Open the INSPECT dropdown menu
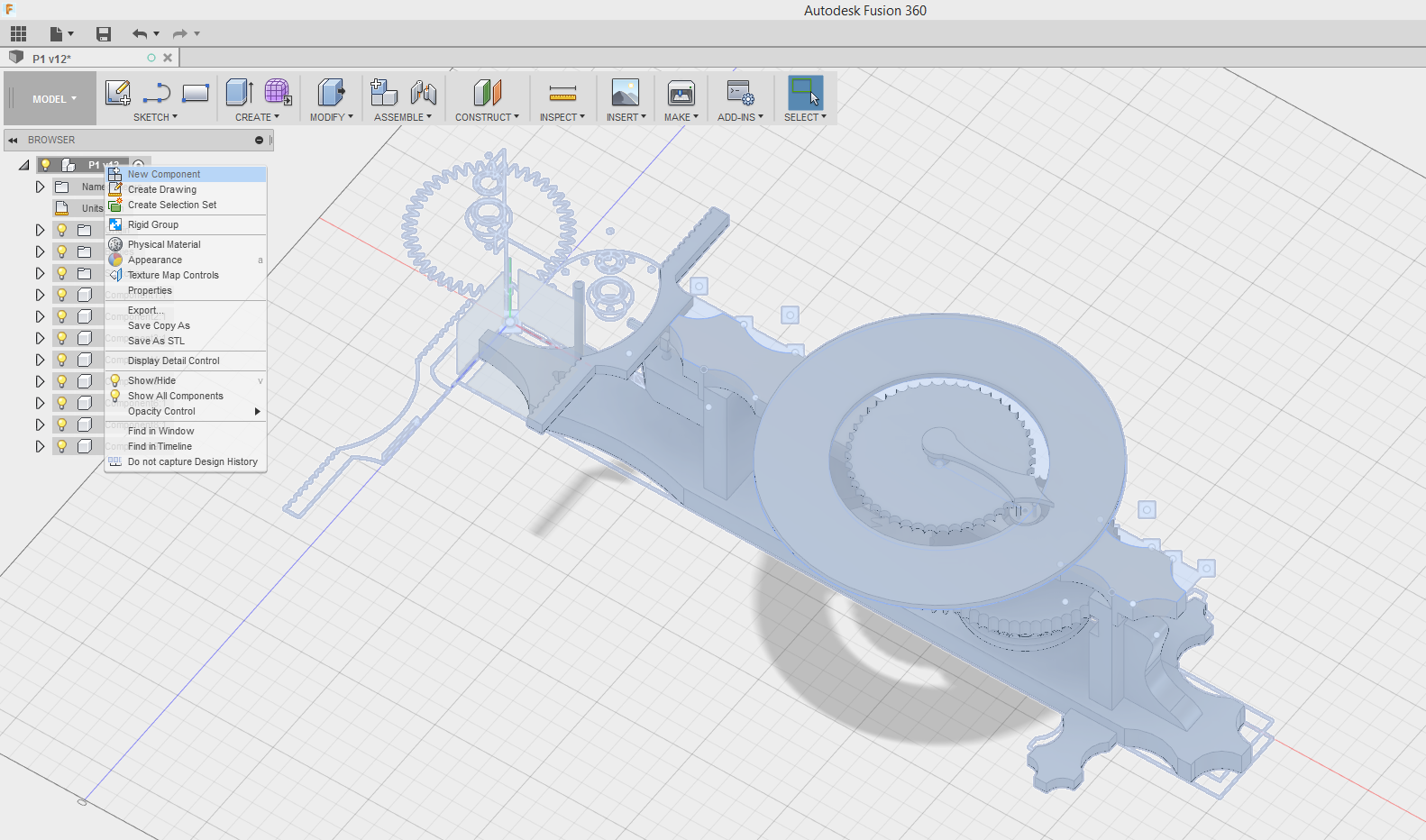This screenshot has height=840, width=1426. pyautogui.click(x=562, y=117)
